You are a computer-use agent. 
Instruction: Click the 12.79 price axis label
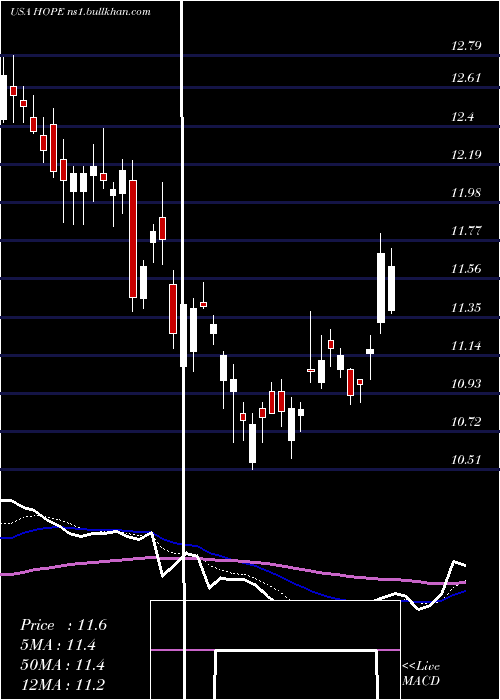[x=467, y=46]
